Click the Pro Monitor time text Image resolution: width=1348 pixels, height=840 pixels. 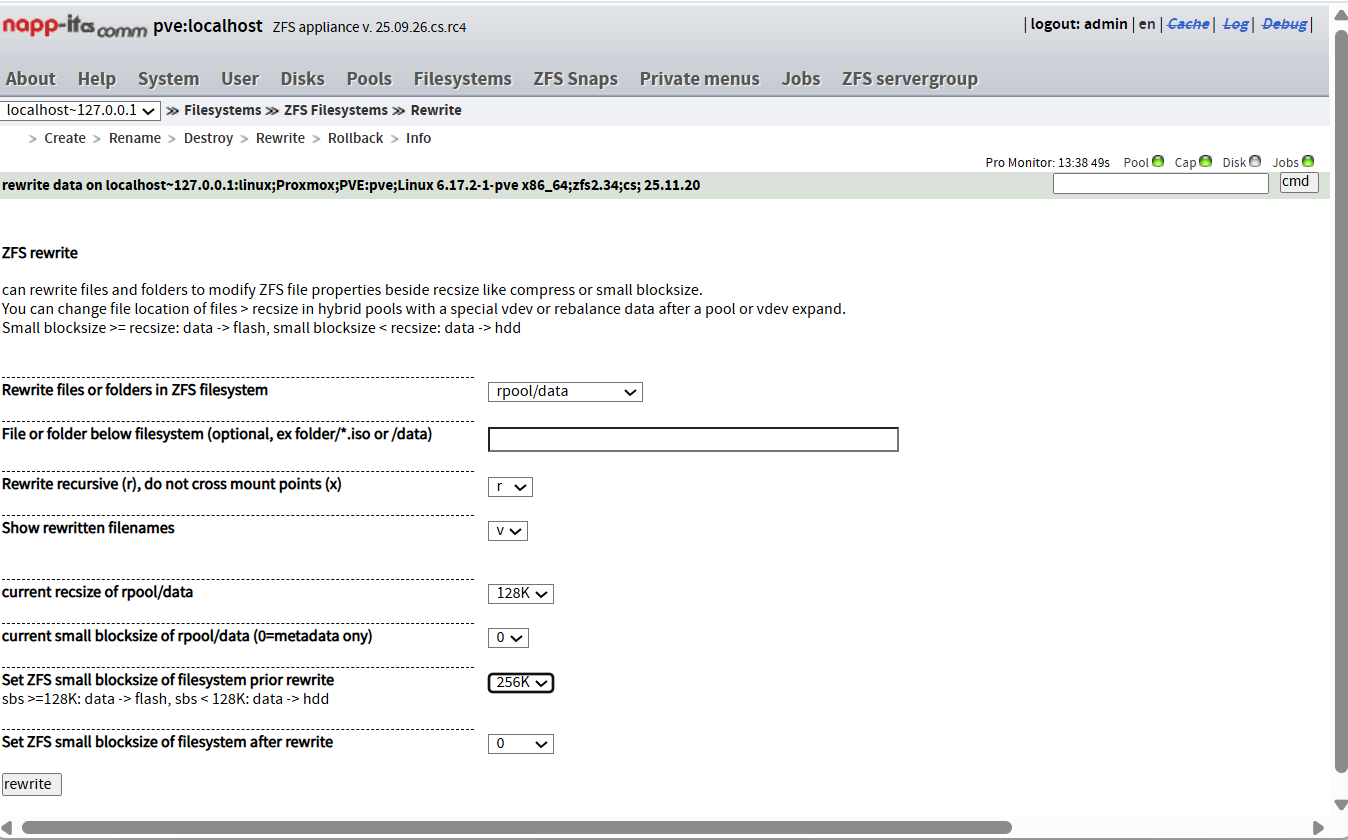tap(1047, 162)
